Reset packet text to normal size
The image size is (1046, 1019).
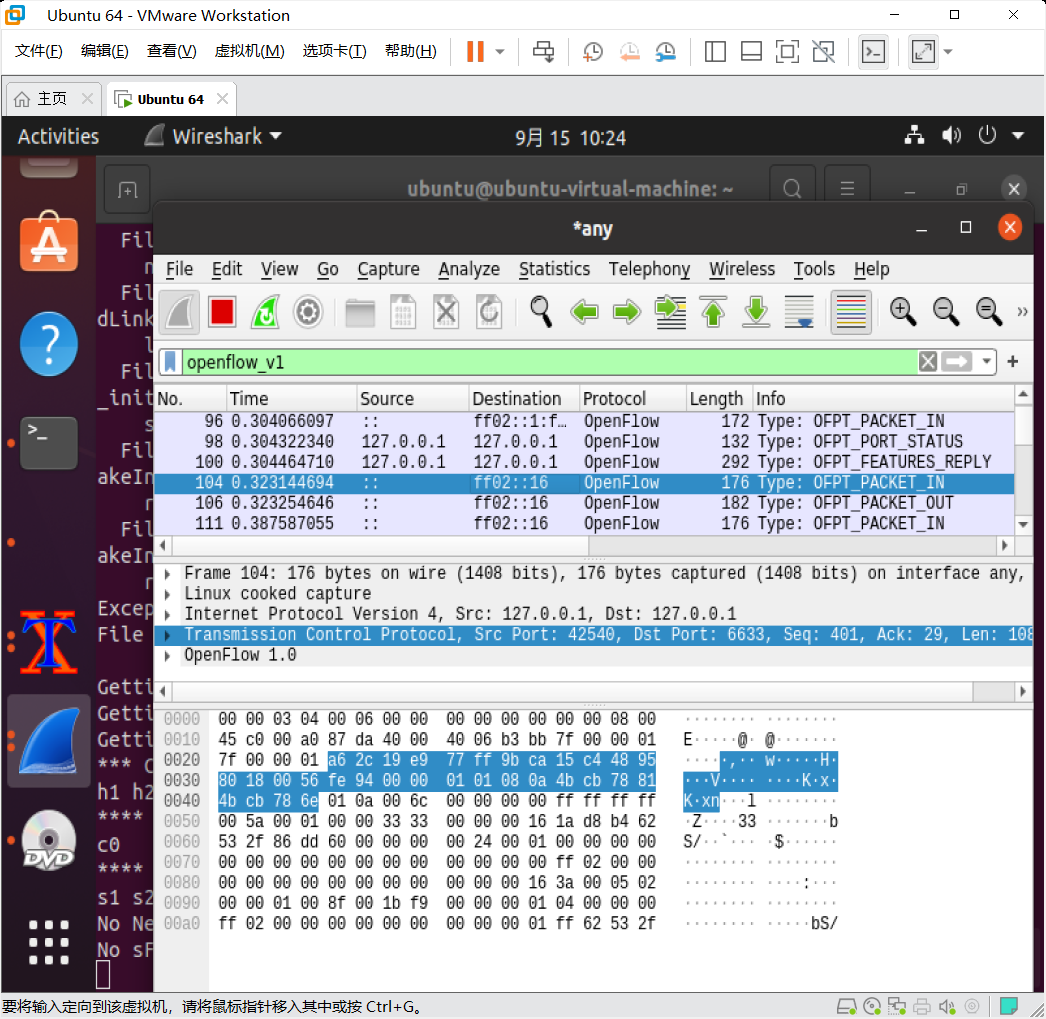pyautogui.click(x=988, y=312)
